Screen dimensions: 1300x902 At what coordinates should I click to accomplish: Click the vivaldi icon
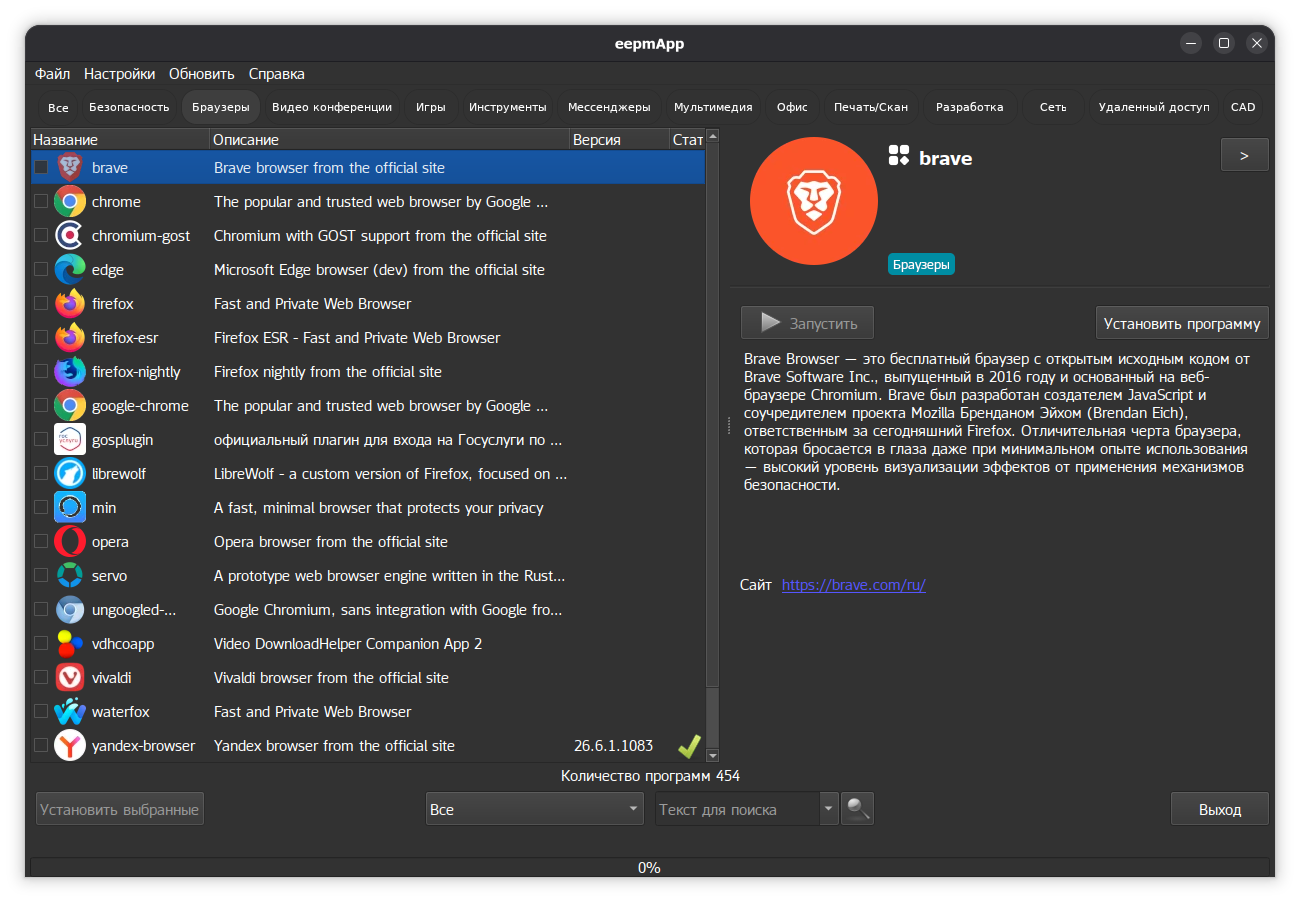click(x=70, y=678)
